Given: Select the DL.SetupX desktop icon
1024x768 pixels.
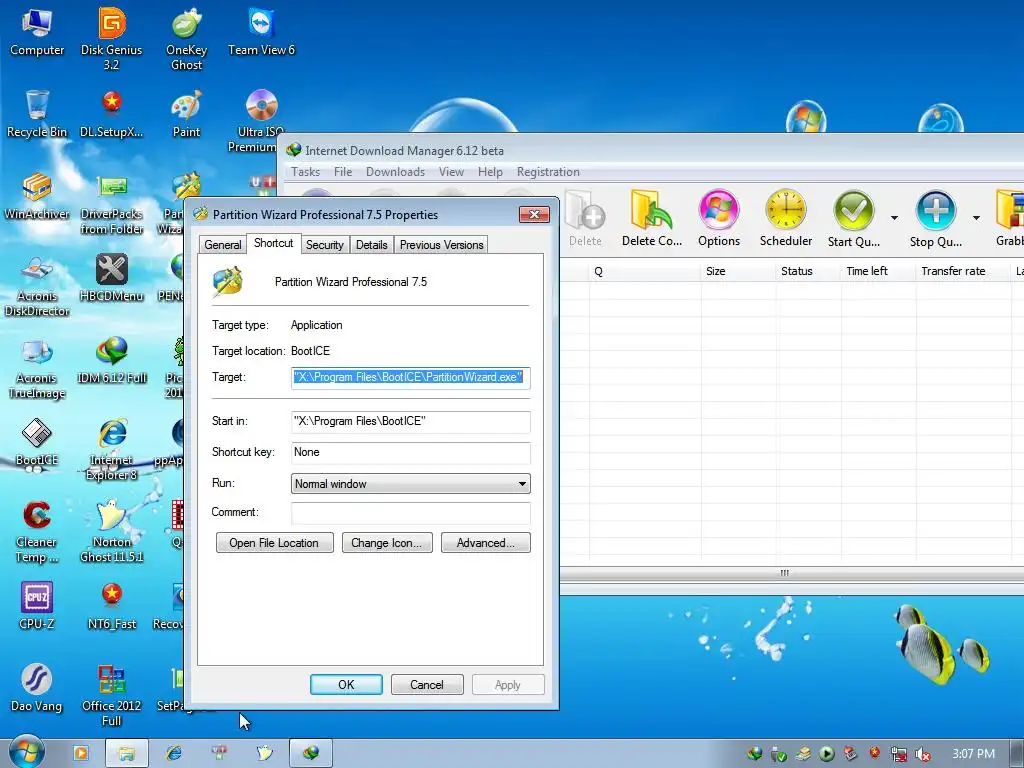Looking at the screenshot, I should click(111, 114).
